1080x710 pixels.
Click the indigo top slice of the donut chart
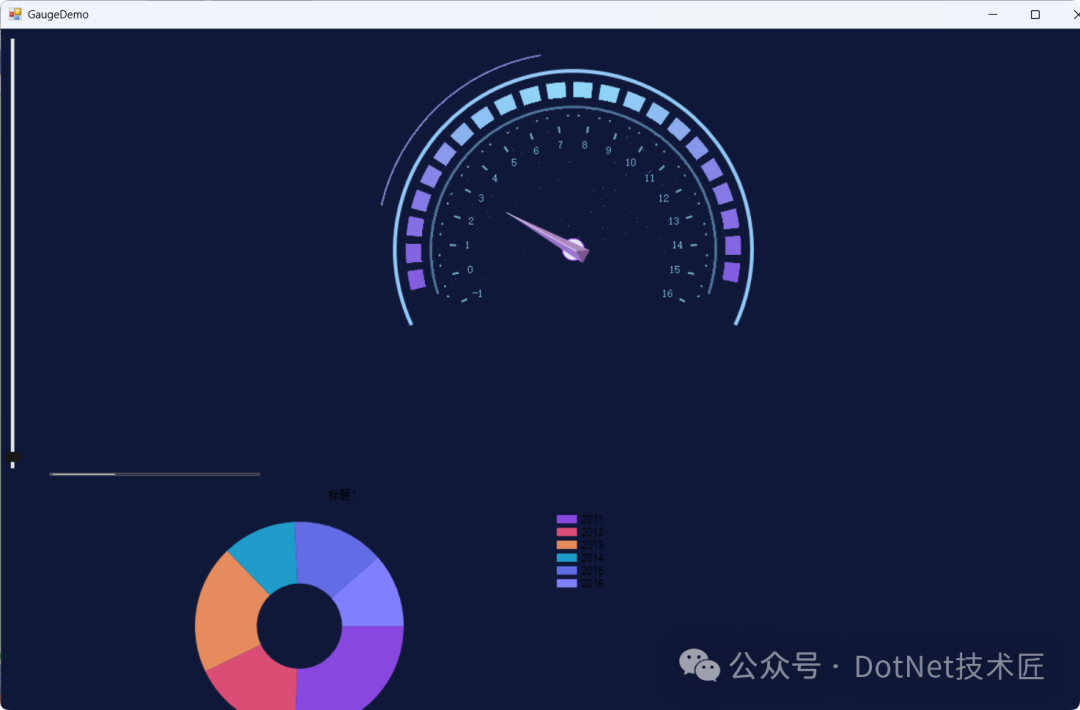[329, 556]
